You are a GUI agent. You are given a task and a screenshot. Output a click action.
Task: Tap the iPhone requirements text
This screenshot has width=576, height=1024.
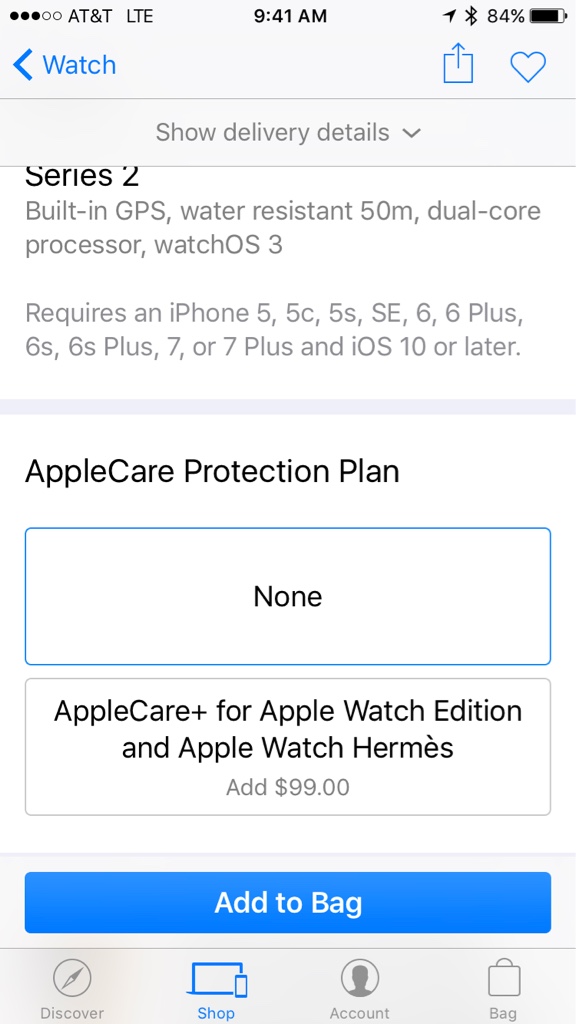pyautogui.click(x=274, y=330)
